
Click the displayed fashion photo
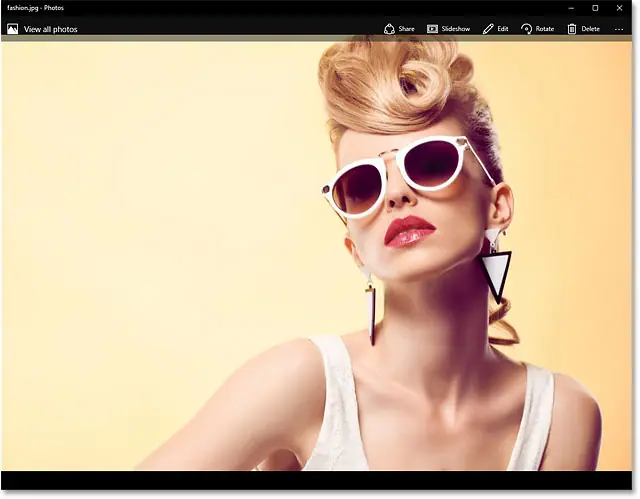coord(316,253)
